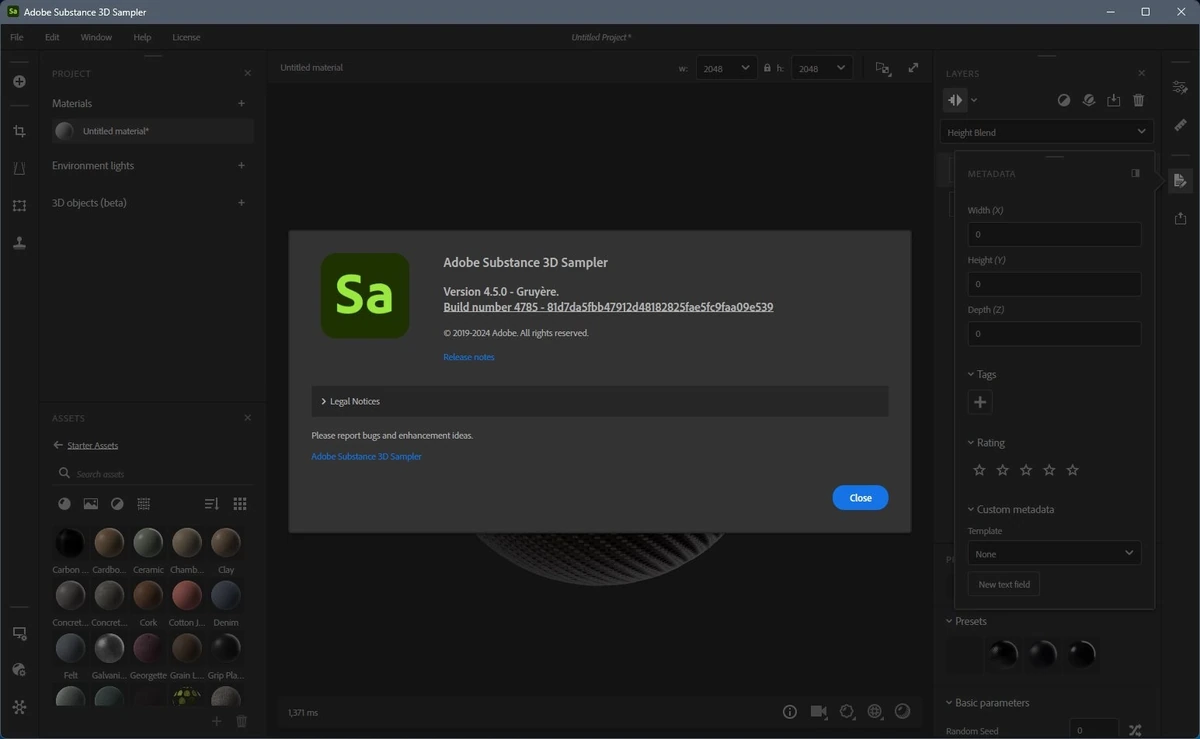Filter assets by image icon
Screen dimensions: 1200x739
click(91, 504)
